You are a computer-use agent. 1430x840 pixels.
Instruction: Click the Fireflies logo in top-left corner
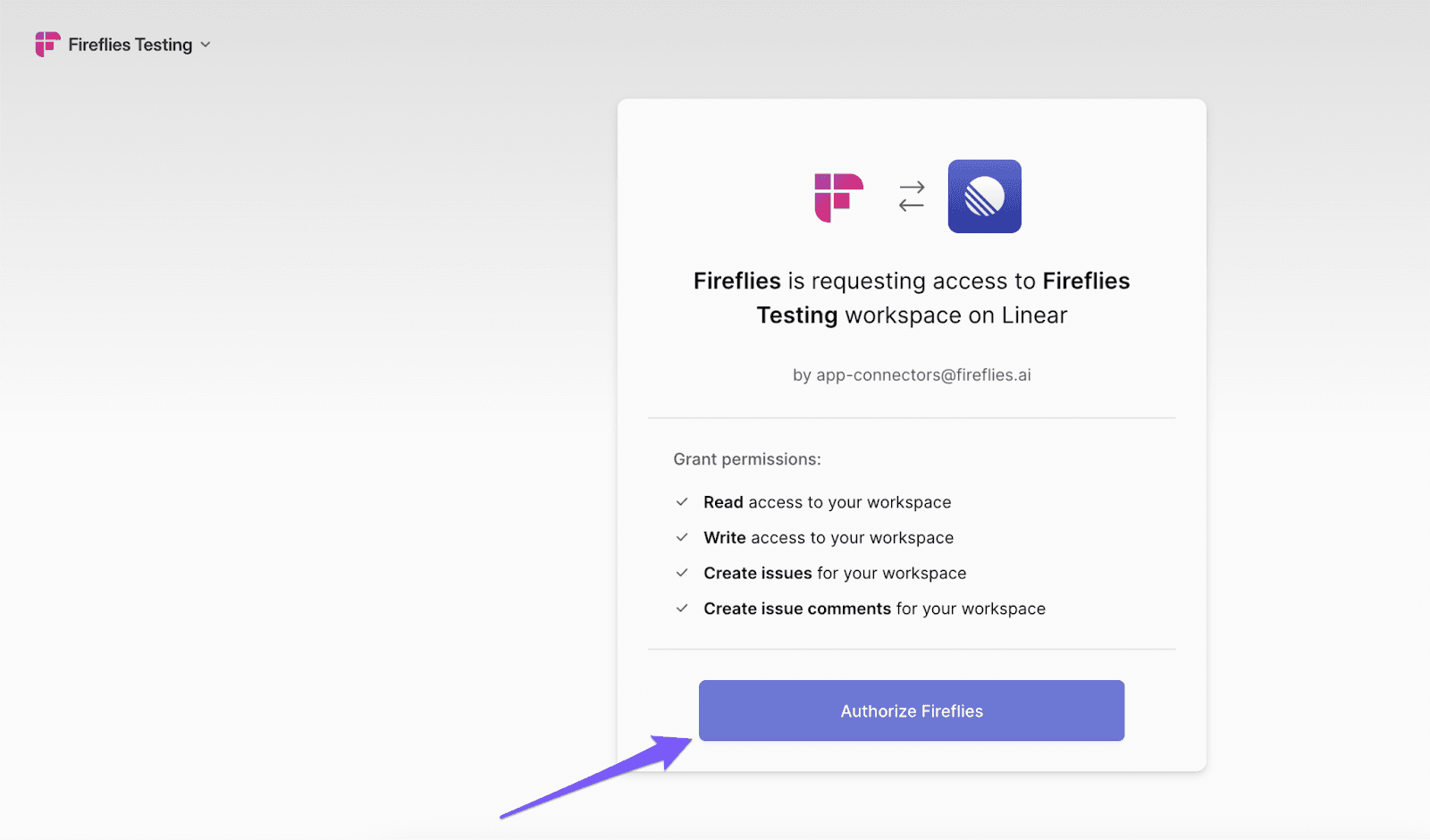coord(47,45)
